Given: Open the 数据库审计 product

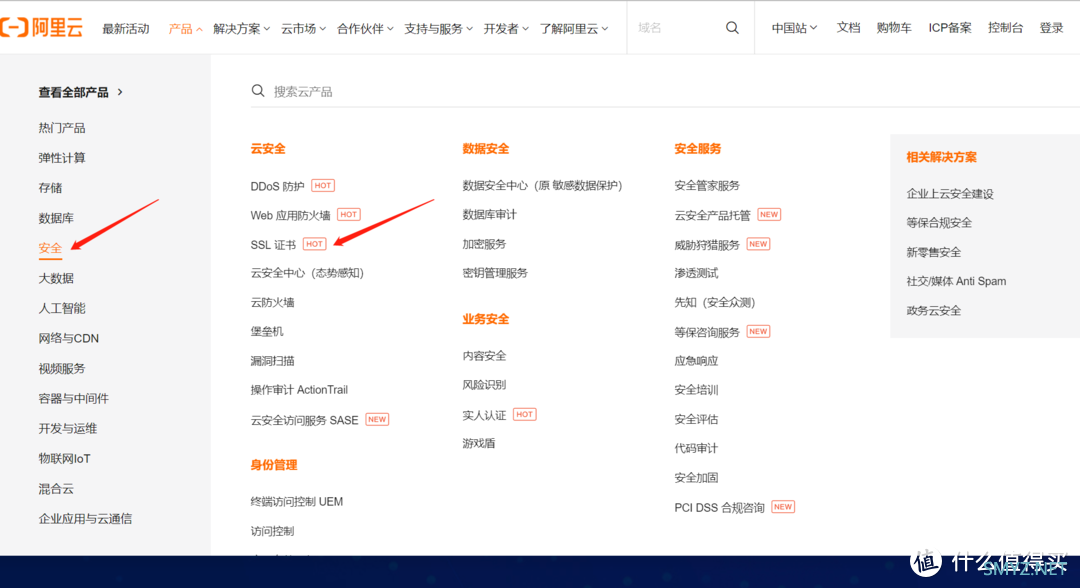Looking at the screenshot, I should [489, 215].
